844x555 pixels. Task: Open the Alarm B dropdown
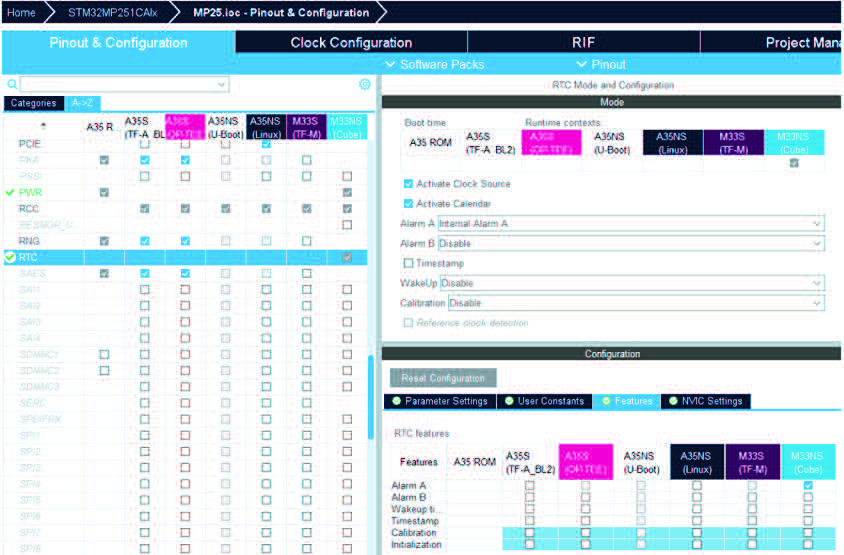631,243
